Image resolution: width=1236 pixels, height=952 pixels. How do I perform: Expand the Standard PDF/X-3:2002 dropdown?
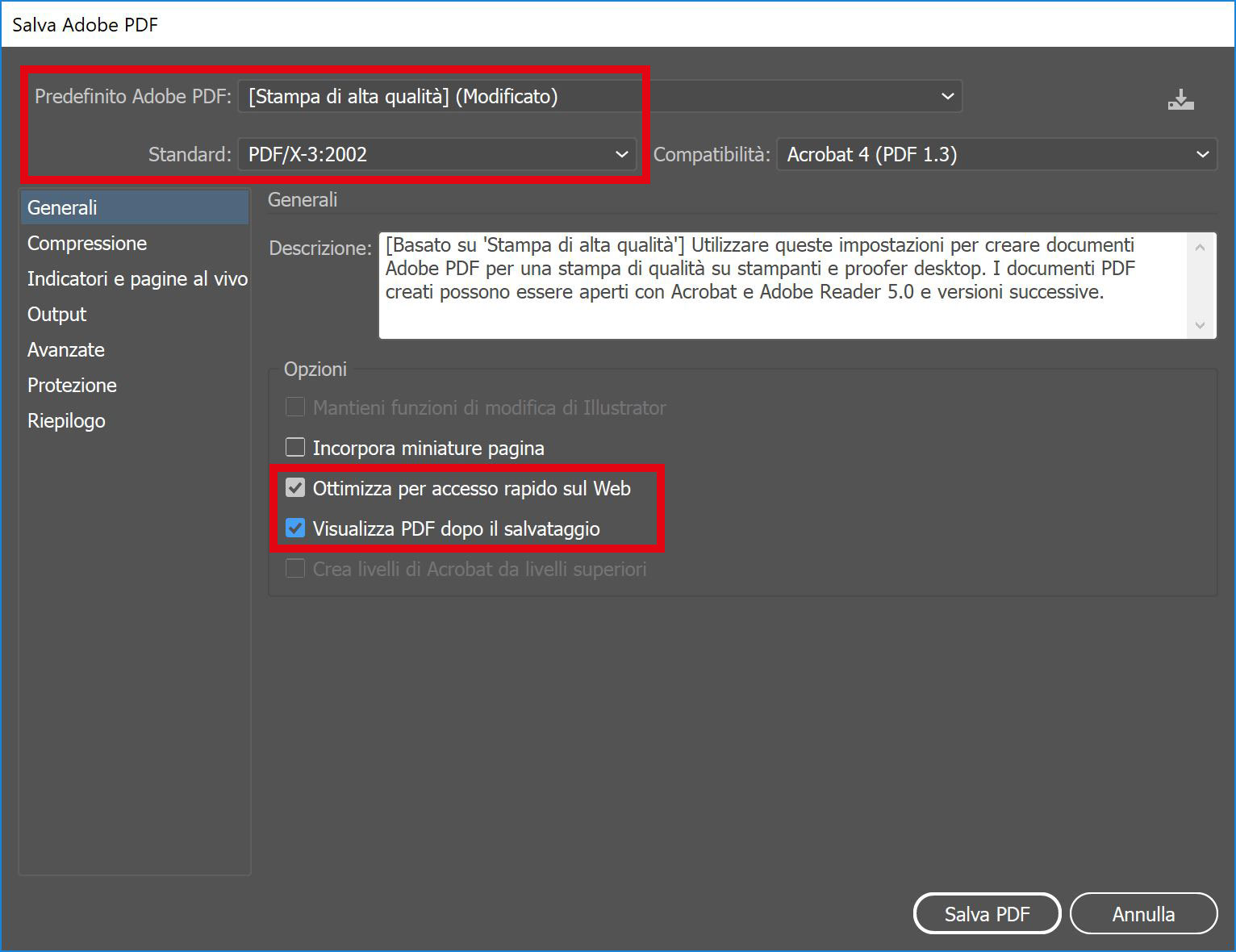coord(437,154)
